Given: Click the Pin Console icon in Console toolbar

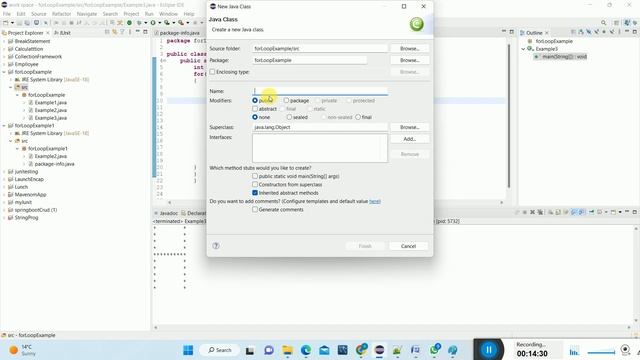Looking at the screenshot, I should (x=591, y=212).
